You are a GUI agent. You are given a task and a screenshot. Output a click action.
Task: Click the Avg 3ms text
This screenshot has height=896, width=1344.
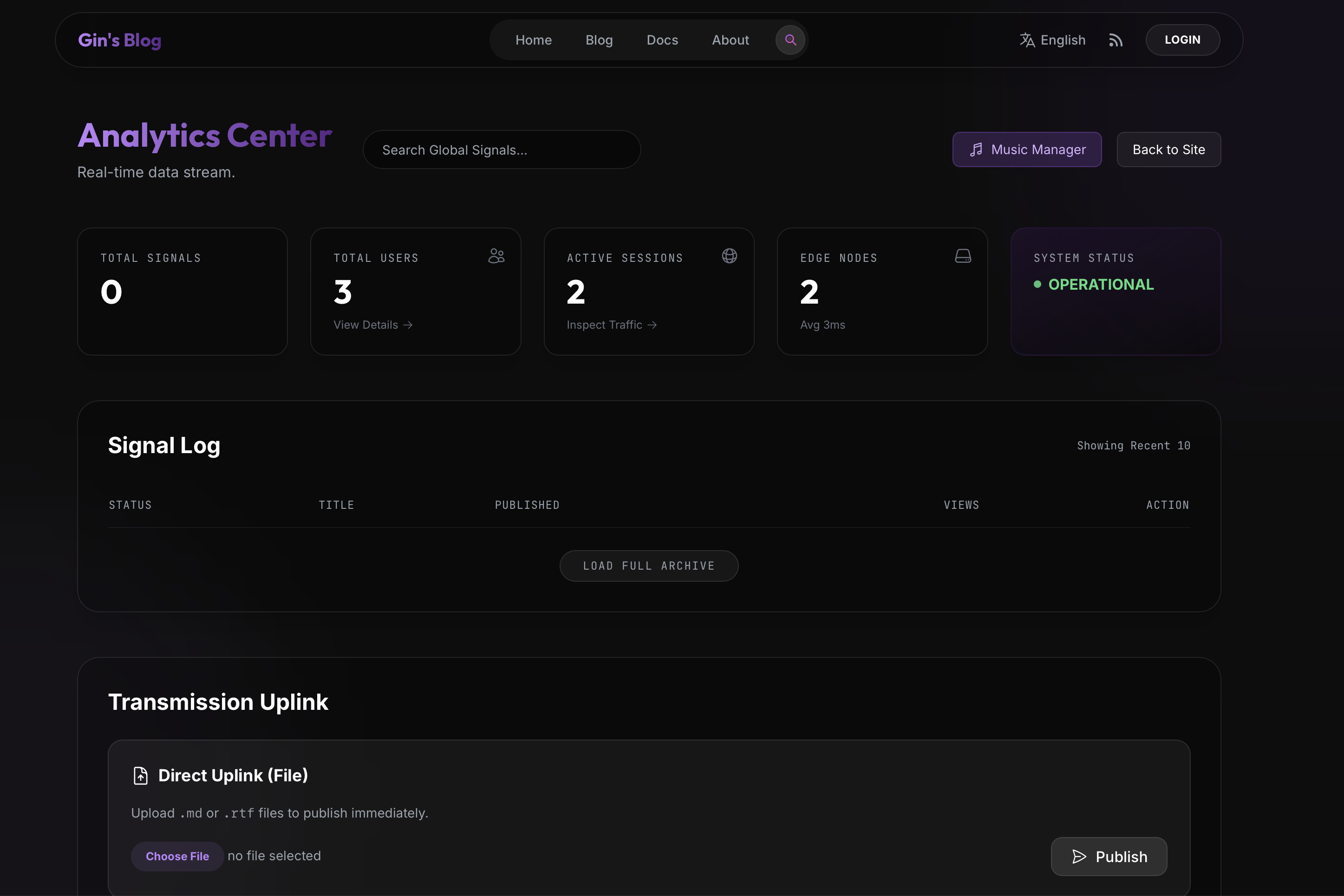(822, 325)
